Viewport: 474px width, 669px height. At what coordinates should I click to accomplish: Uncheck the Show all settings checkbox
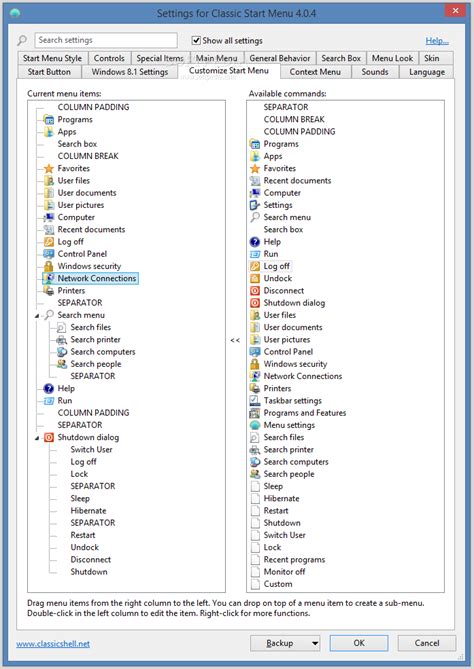[196, 41]
